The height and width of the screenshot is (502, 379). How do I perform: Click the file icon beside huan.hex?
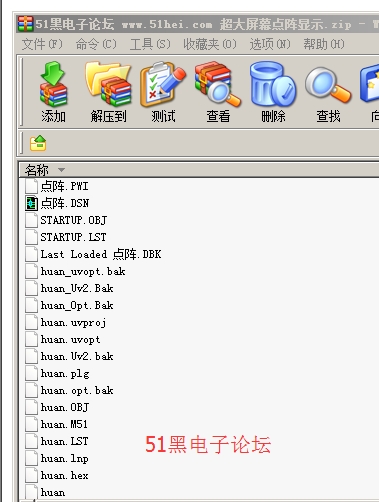coord(32,475)
